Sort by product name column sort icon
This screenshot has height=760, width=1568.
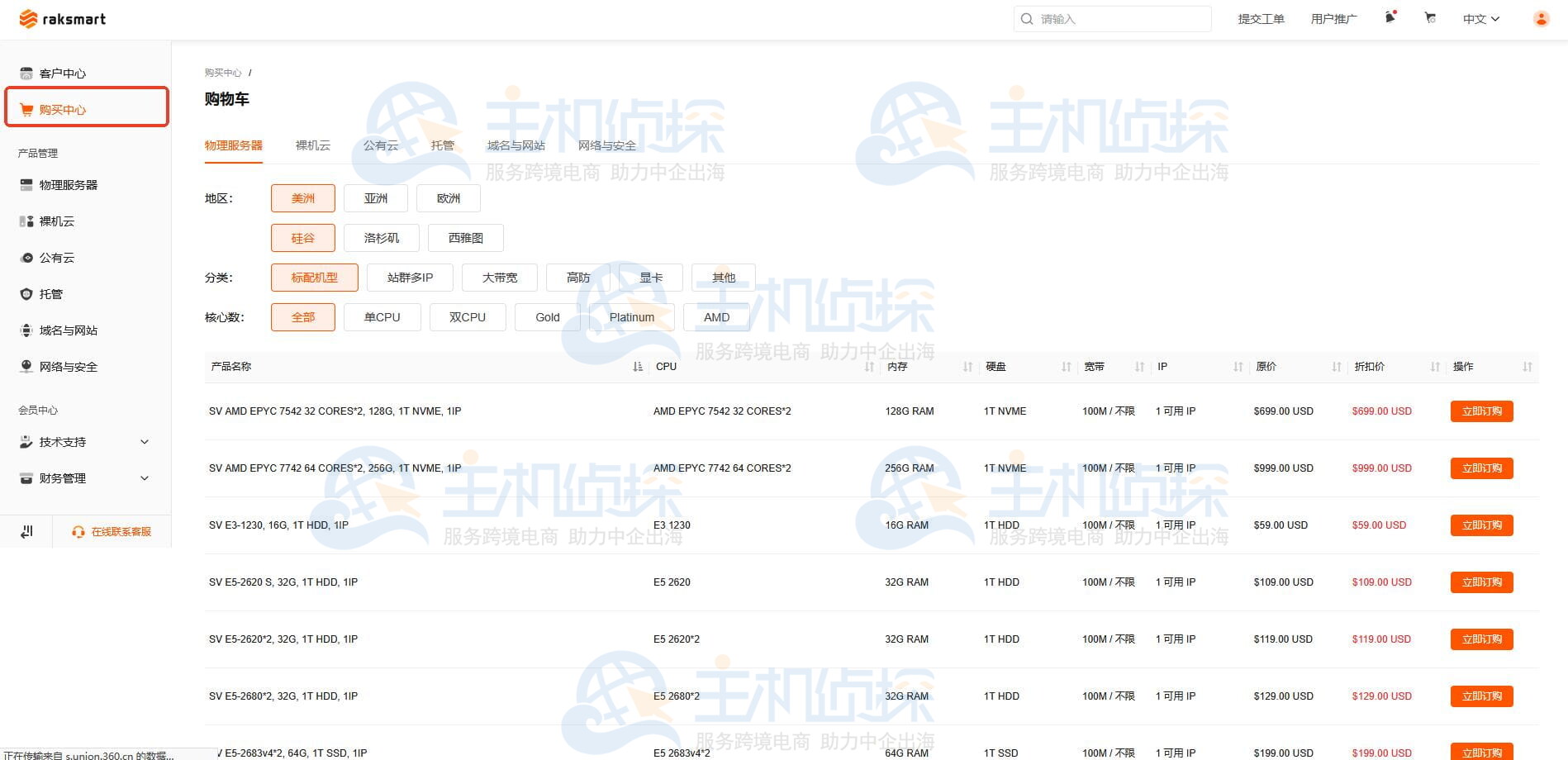[x=637, y=367]
